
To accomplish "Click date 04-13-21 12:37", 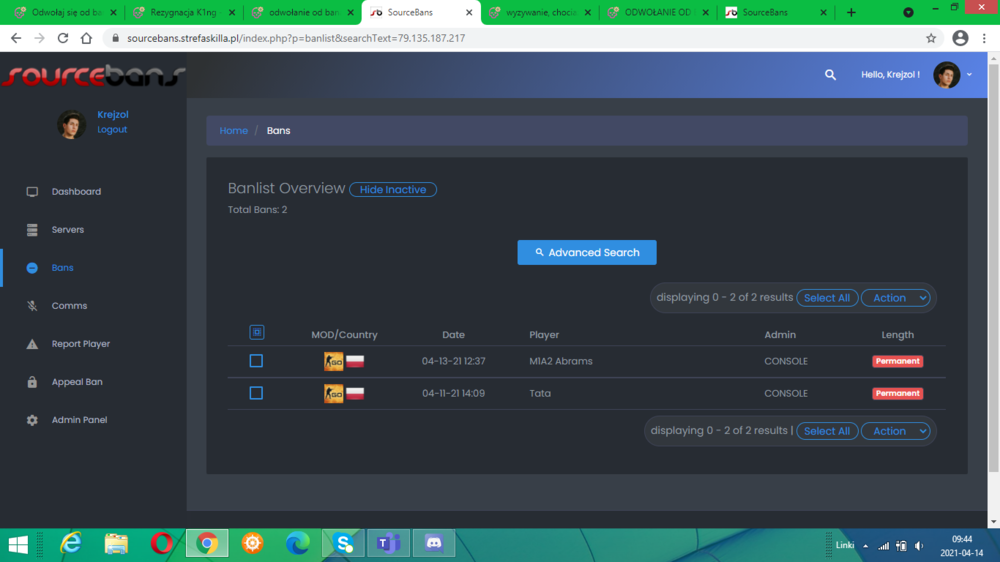I will (x=453, y=361).
